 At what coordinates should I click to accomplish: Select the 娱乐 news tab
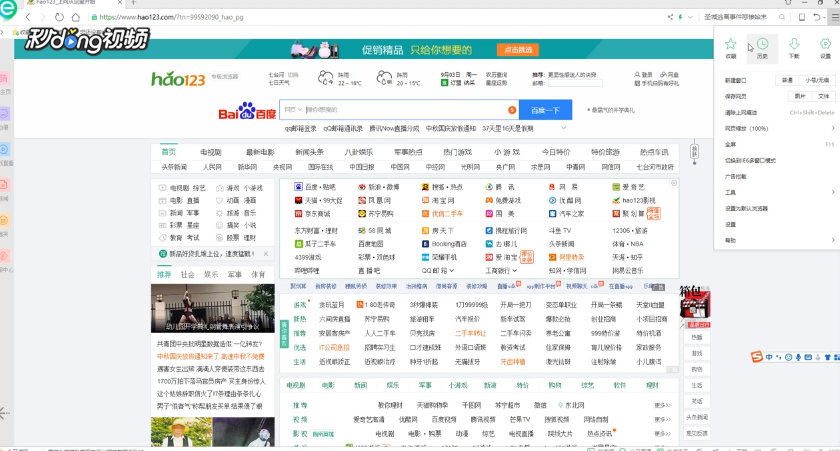[211, 274]
